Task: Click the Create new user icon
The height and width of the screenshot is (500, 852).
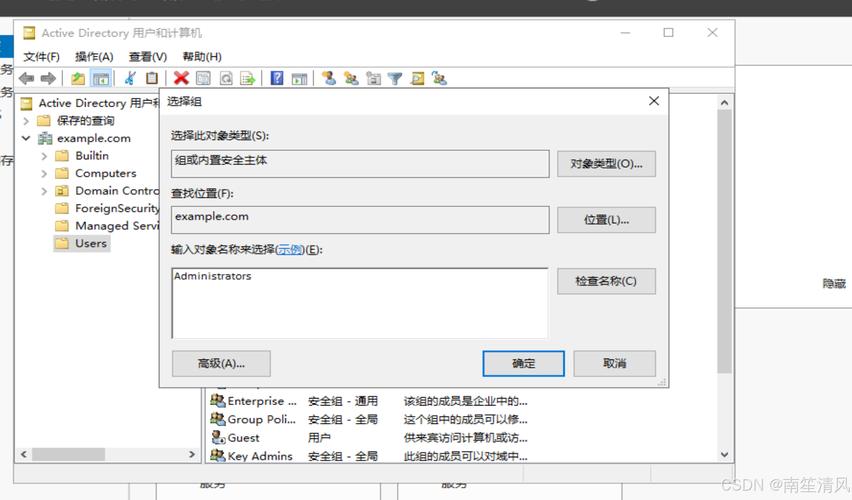Action: tap(329, 79)
